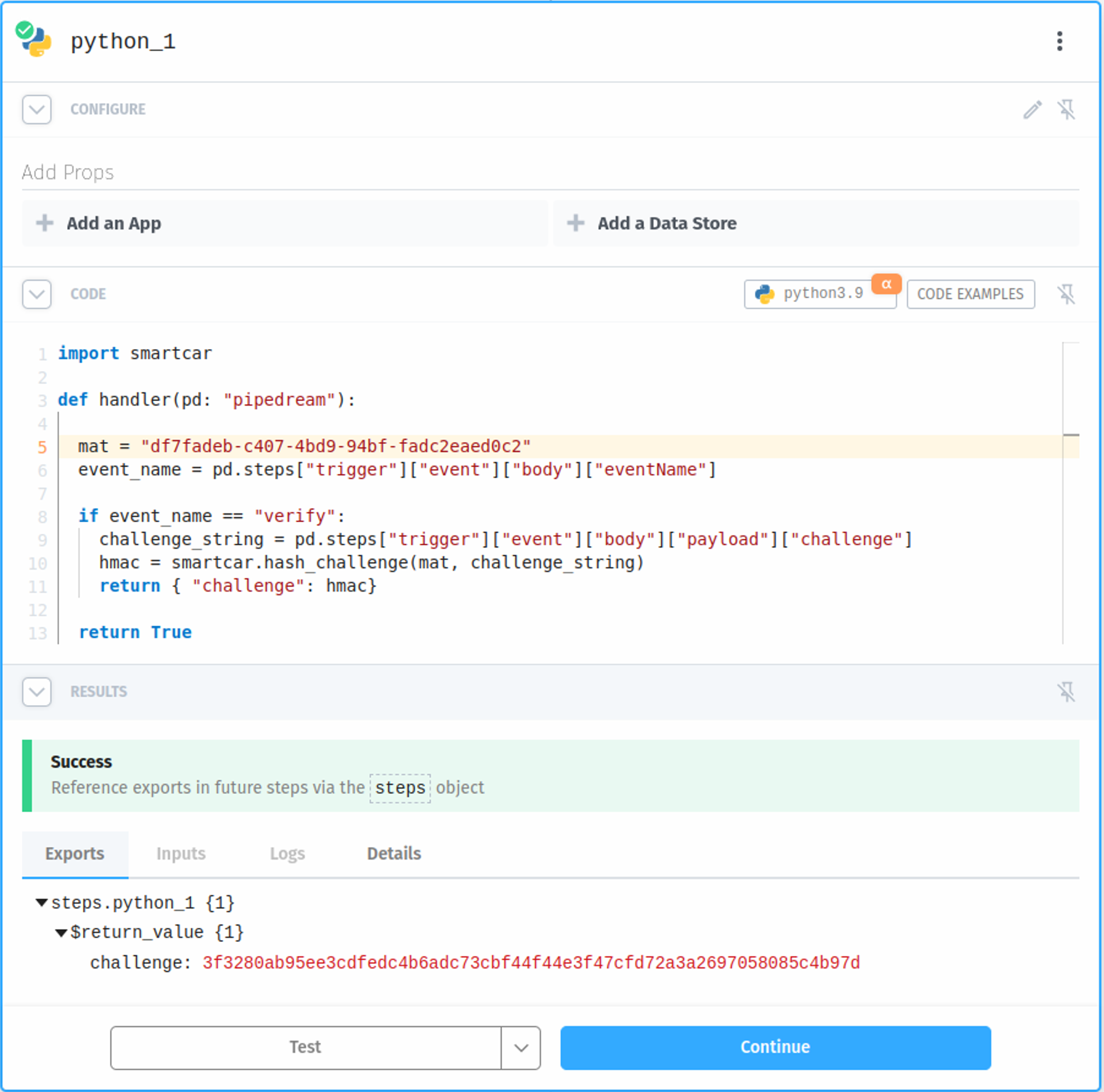Click the import smartcar code line
The width and height of the screenshot is (1104, 1092).
[x=135, y=353]
